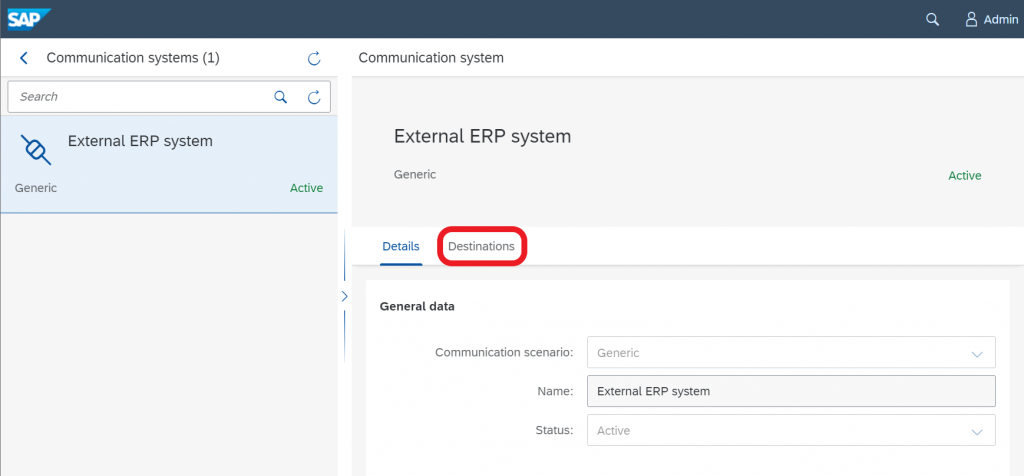Click Active status in list item

tap(306, 188)
